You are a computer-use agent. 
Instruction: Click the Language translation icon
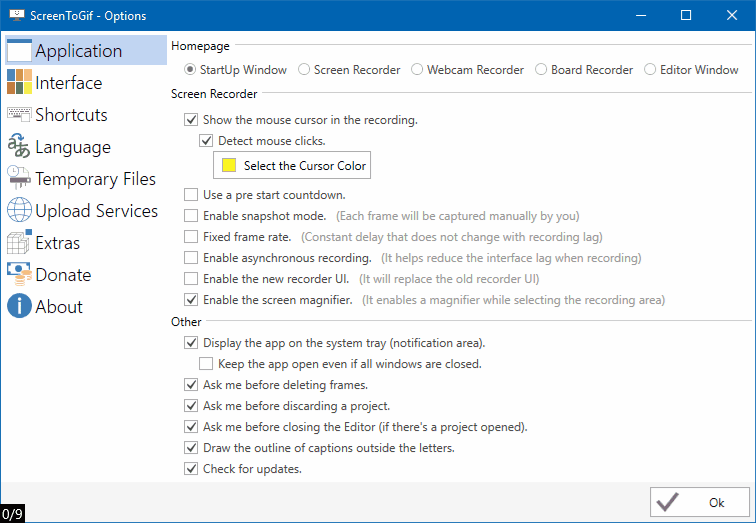tap(19, 146)
